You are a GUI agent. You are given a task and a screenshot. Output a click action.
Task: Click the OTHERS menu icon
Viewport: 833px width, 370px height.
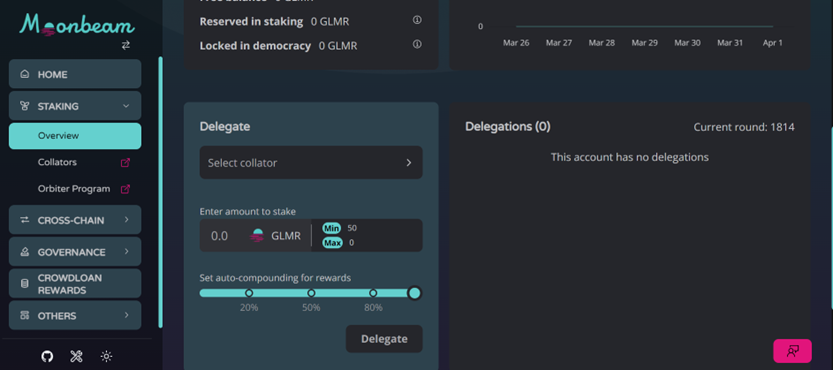[24, 316]
